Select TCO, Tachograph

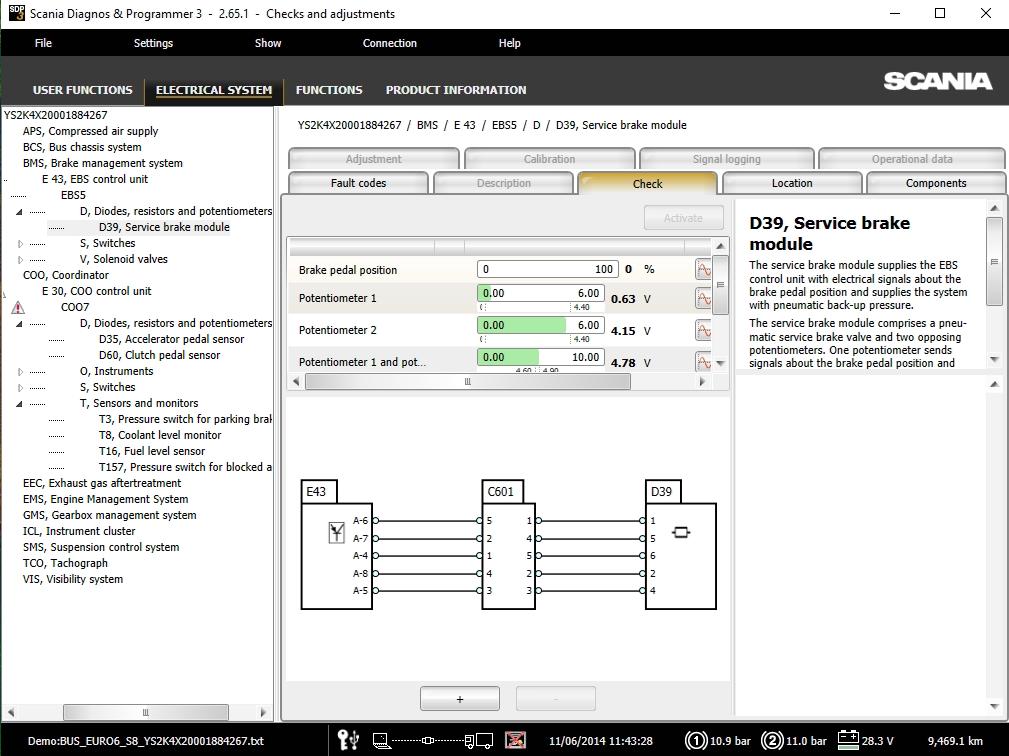coord(65,563)
